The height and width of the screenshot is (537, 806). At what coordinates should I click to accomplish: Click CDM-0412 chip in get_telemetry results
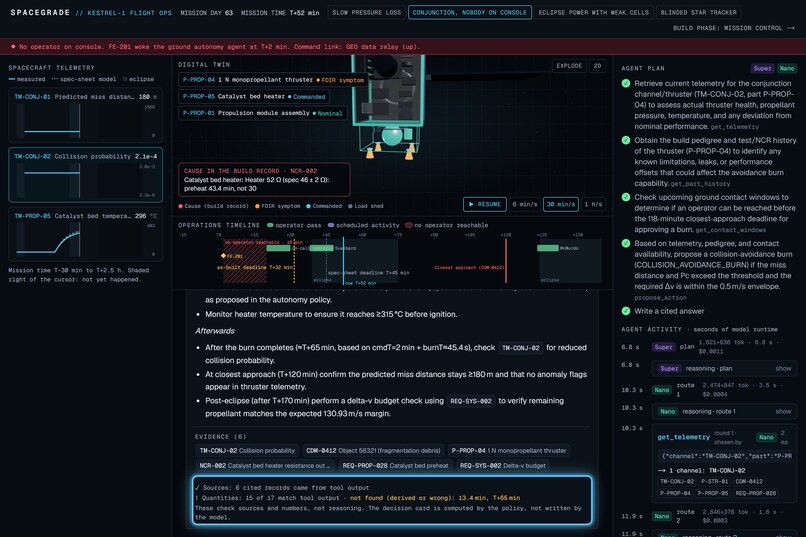click(x=748, y=482)
